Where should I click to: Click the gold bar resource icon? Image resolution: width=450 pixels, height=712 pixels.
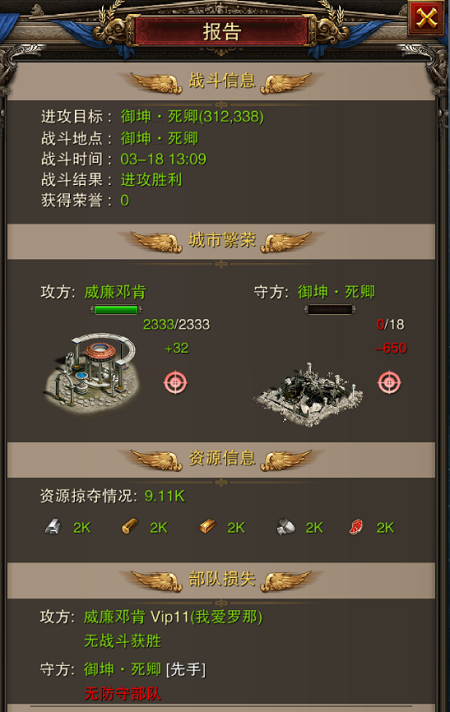(207, 527)
